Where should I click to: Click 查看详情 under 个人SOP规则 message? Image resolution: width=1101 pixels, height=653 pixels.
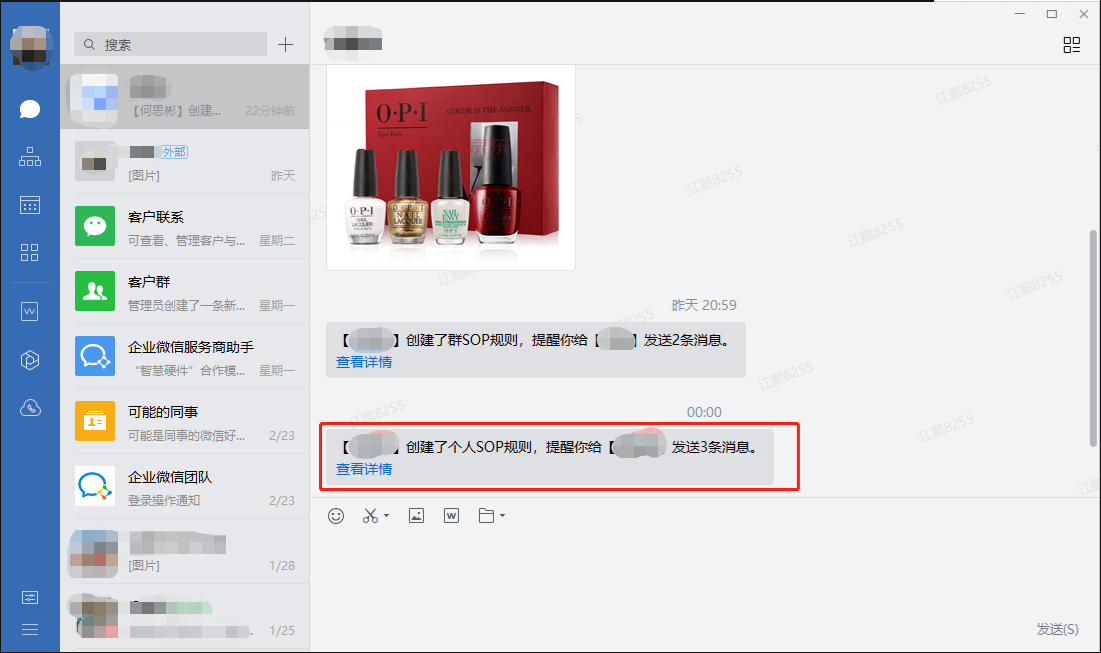(364, 469)
